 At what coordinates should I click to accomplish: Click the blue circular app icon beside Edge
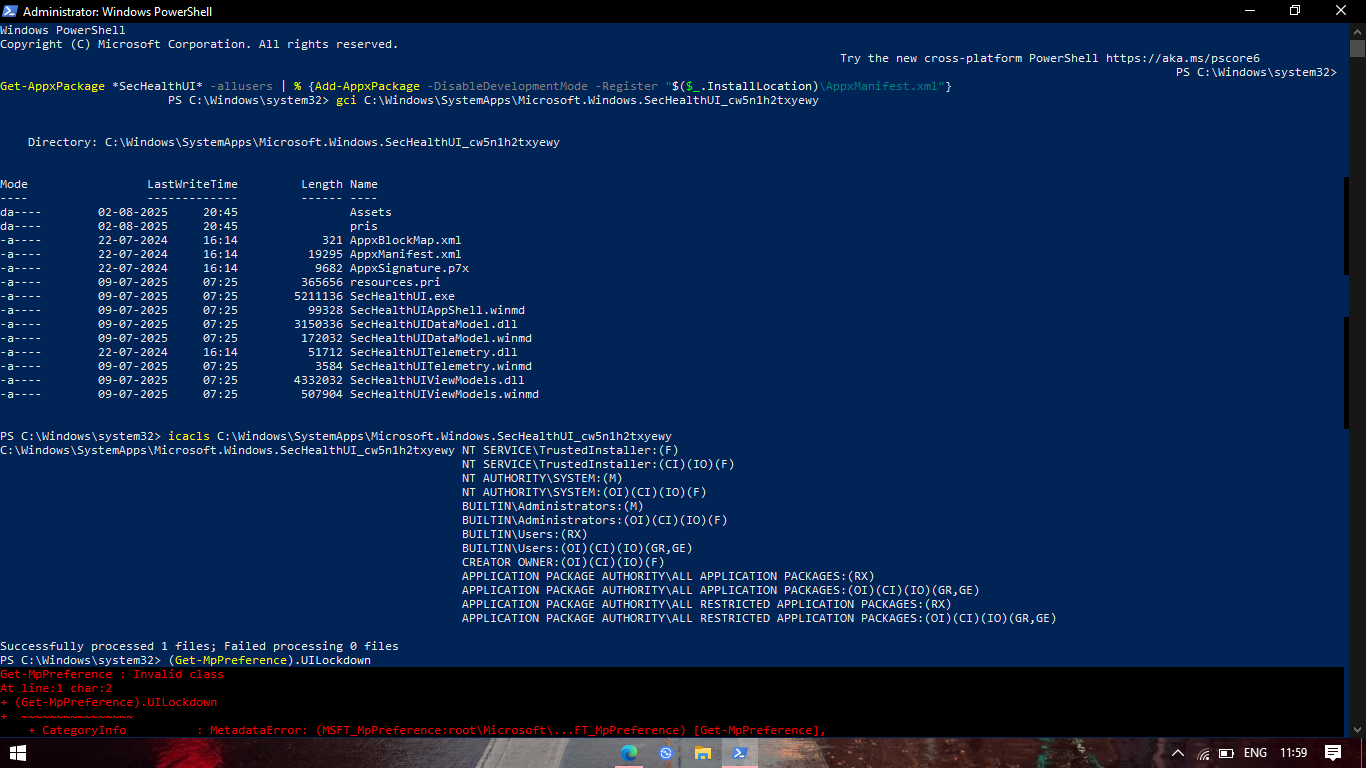(666, 753)
